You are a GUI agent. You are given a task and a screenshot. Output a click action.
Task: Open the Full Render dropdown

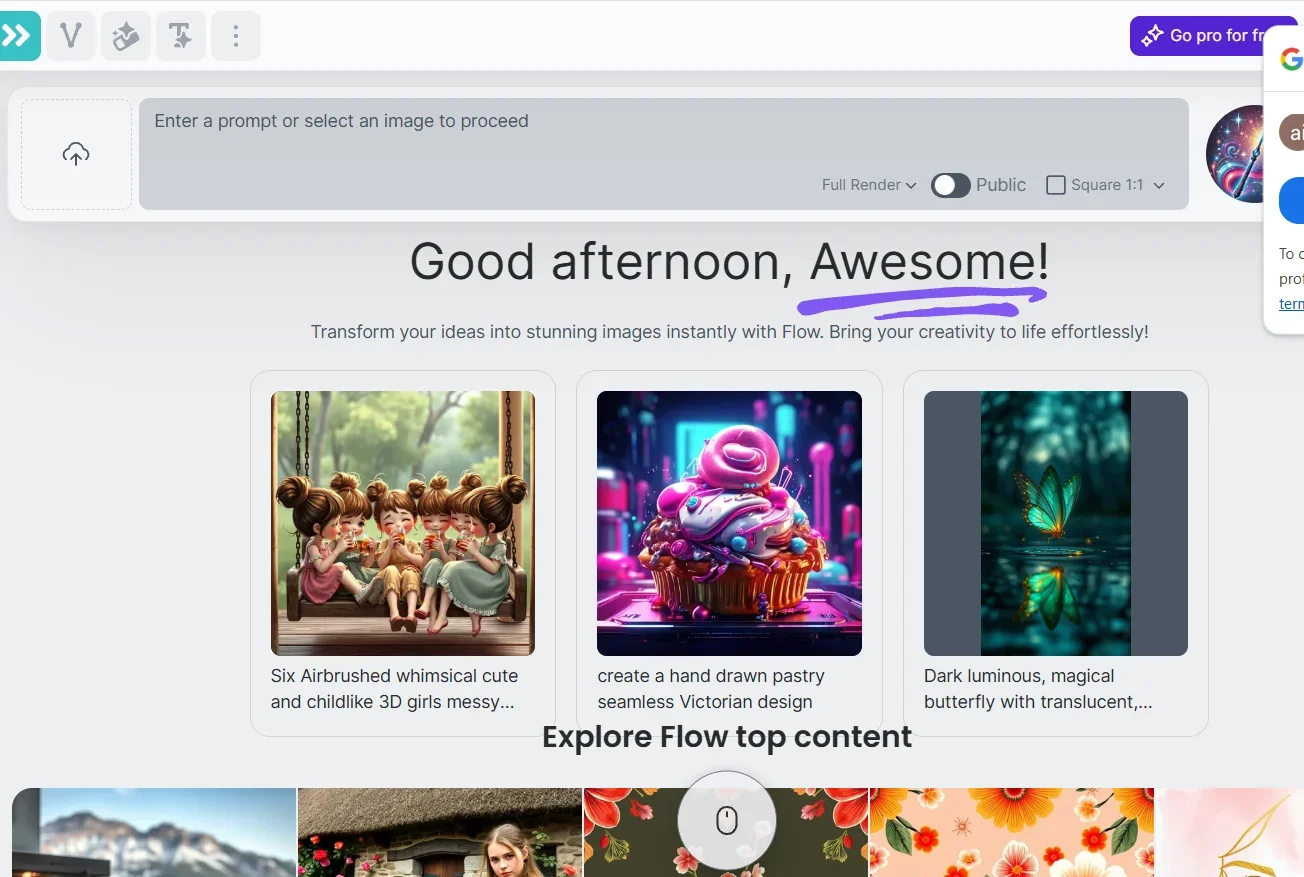tap(868, 185)
